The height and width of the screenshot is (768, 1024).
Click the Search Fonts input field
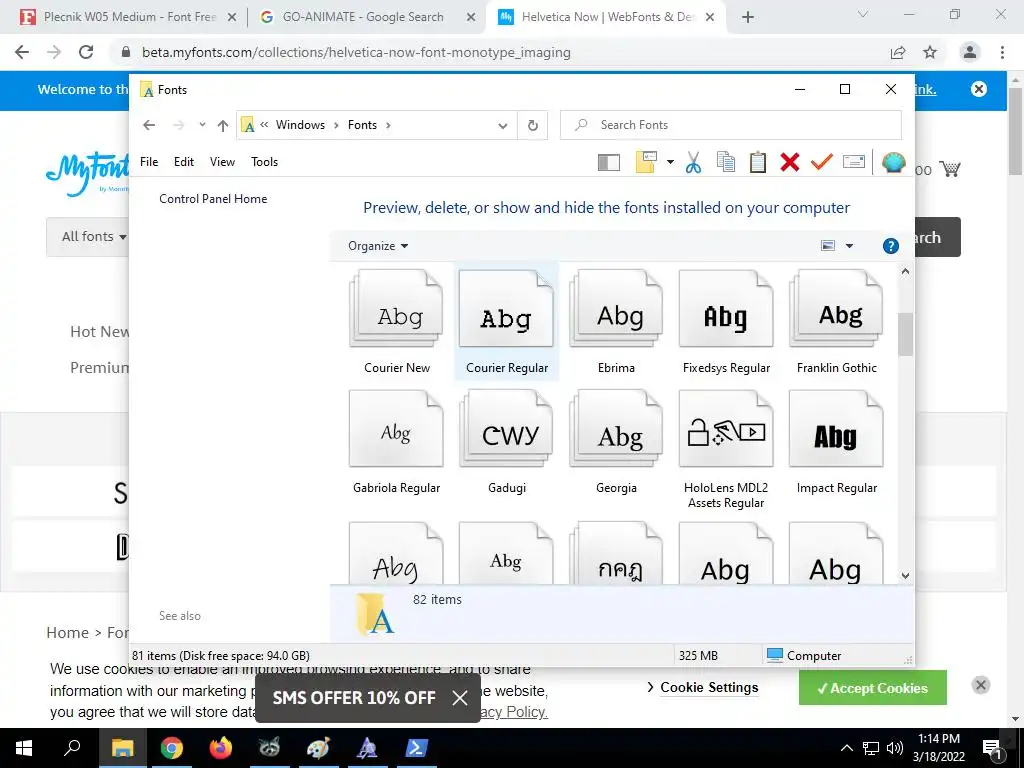point(731,125)
